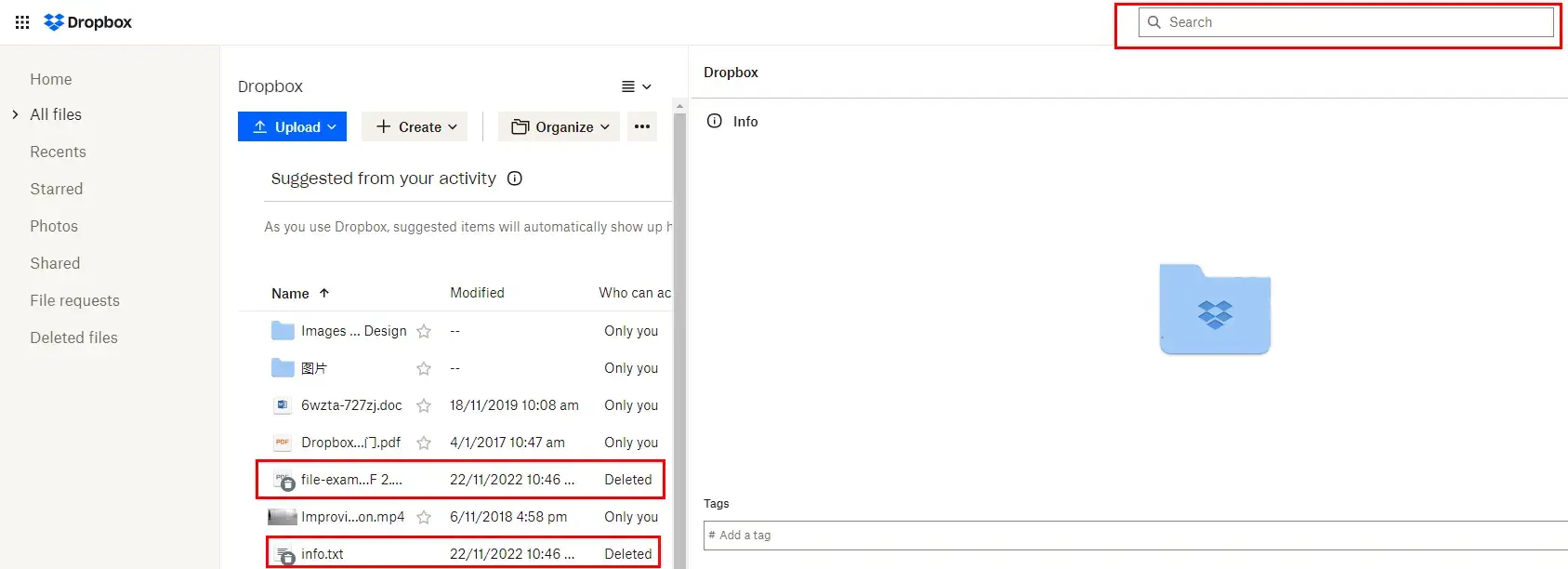The height and width of the screenshot is (569, 1568).
Task: Open the list view options dropdown
Action: point(637,86)
